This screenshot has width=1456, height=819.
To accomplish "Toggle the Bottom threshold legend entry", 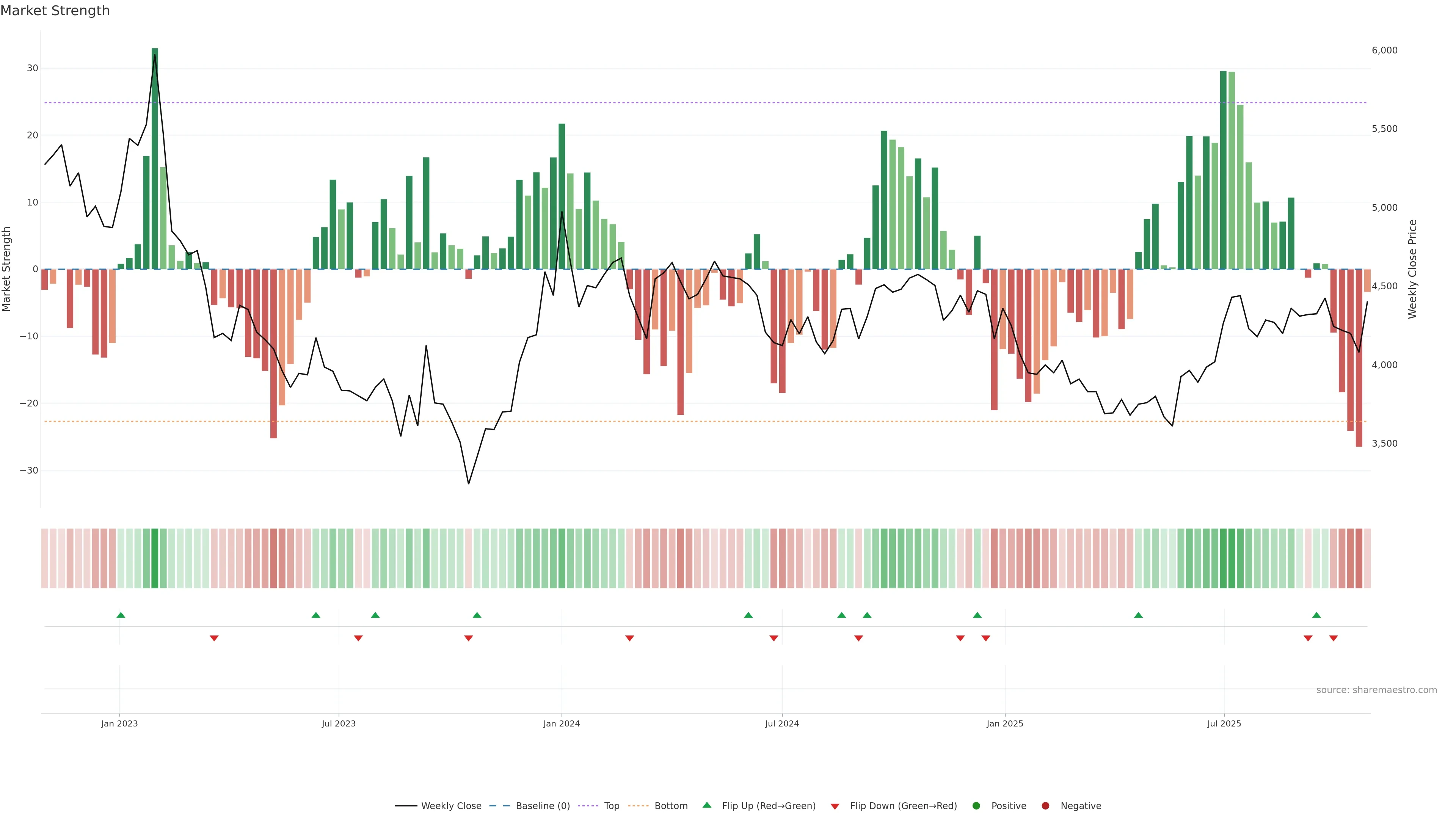I will click(671, 805).
